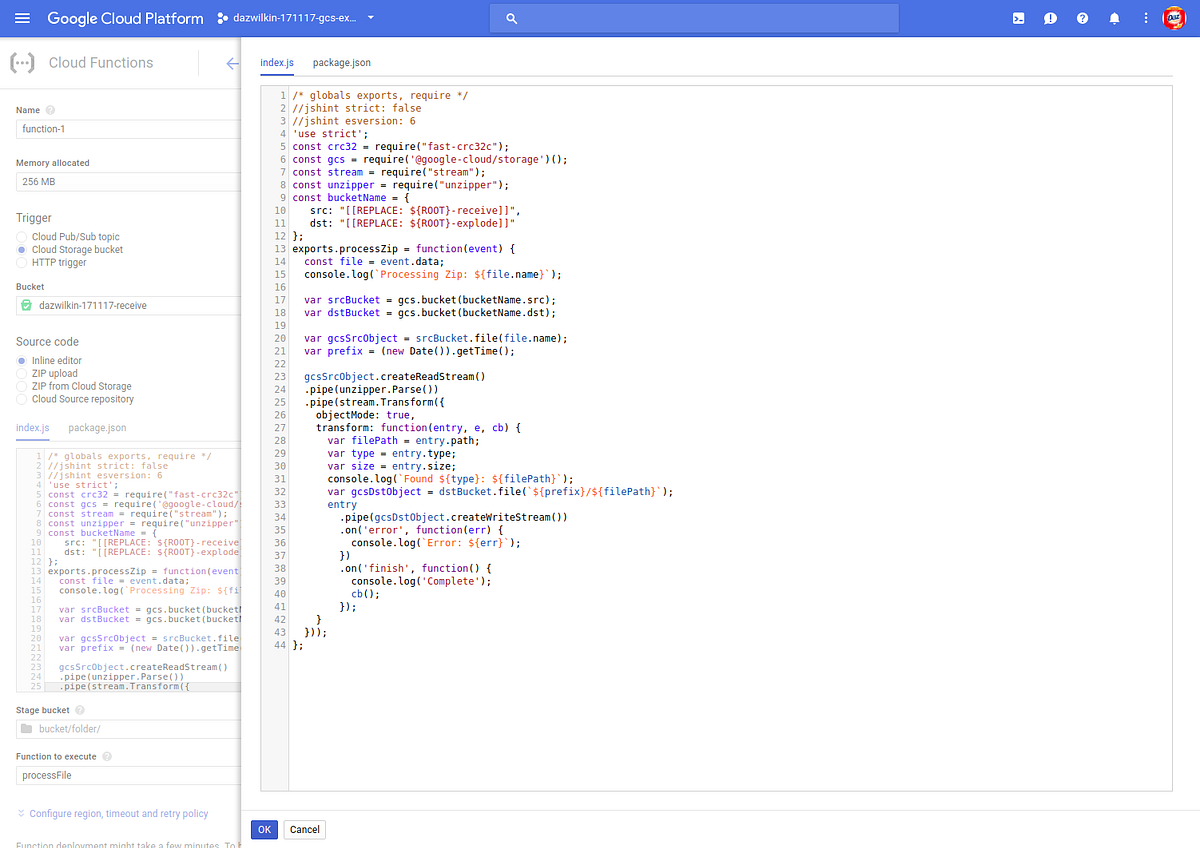Open the navigation hamburger menu
The height and width of the screenshot is (848, 1200).
[x=22, y=17]
